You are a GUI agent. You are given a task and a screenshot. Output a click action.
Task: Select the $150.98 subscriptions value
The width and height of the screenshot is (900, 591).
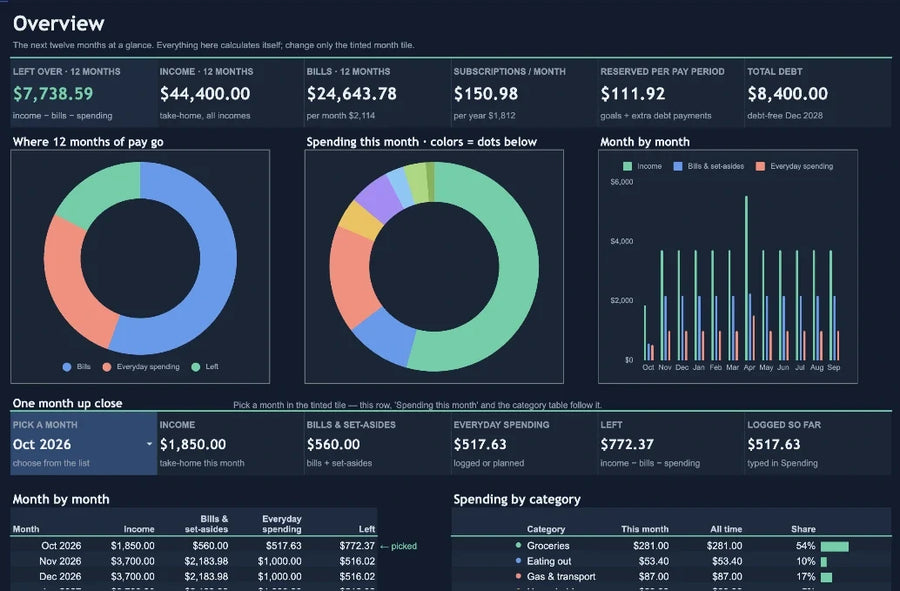[486, 94]
